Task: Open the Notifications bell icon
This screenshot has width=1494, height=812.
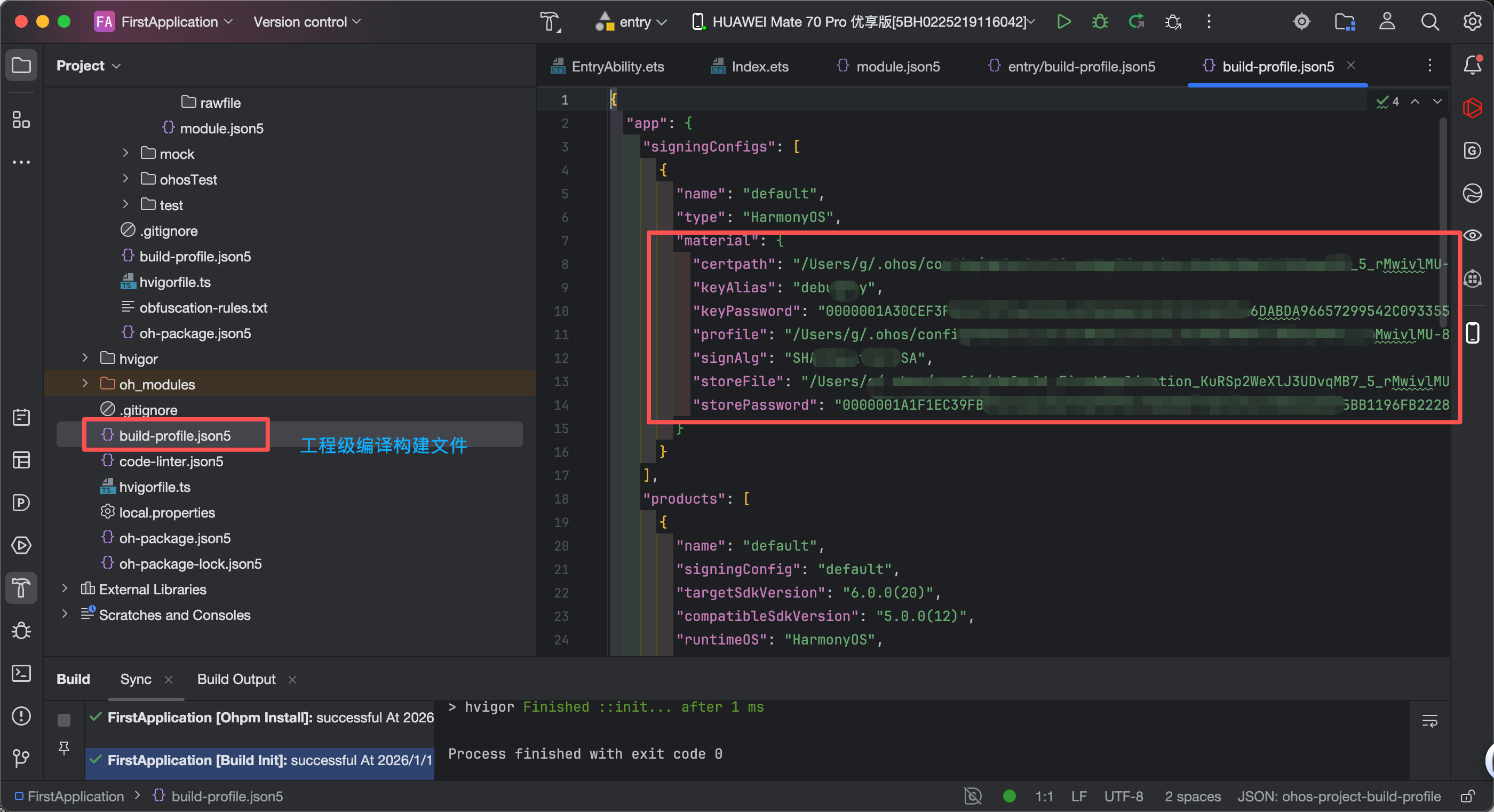Action: coord(1472,65)
